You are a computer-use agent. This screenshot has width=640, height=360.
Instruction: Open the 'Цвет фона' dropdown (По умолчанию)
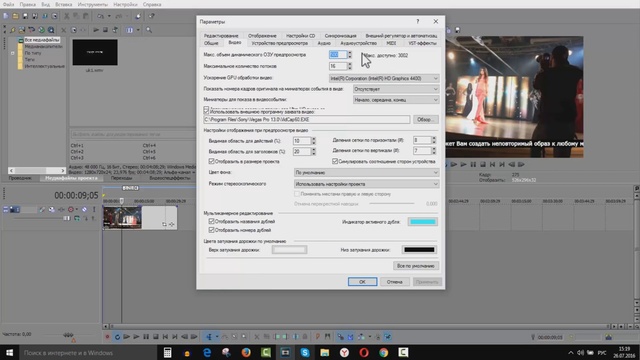(366, 173)
